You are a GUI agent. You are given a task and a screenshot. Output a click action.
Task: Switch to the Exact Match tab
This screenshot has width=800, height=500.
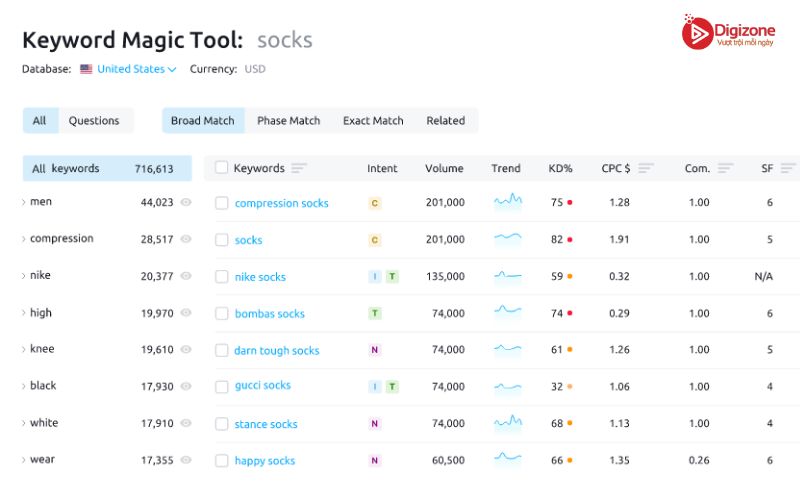click(373, 120)
